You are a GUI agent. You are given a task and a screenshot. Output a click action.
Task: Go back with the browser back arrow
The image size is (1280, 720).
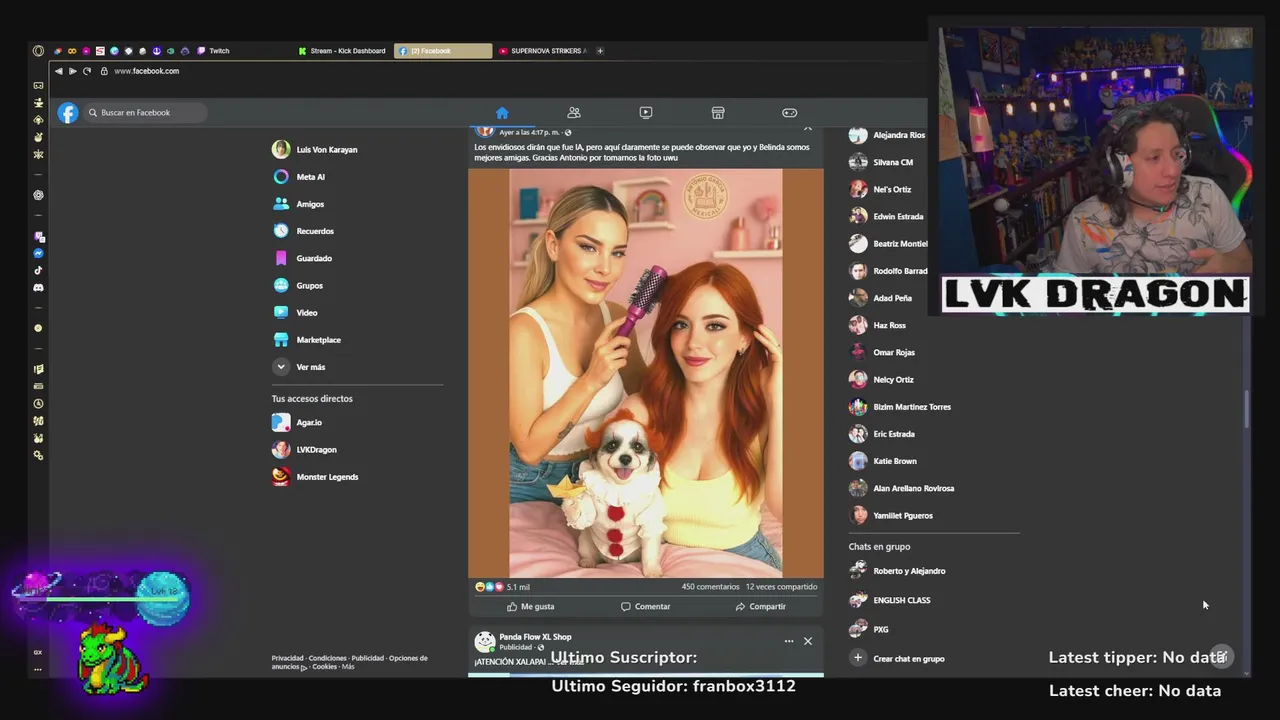click(58, 71)
